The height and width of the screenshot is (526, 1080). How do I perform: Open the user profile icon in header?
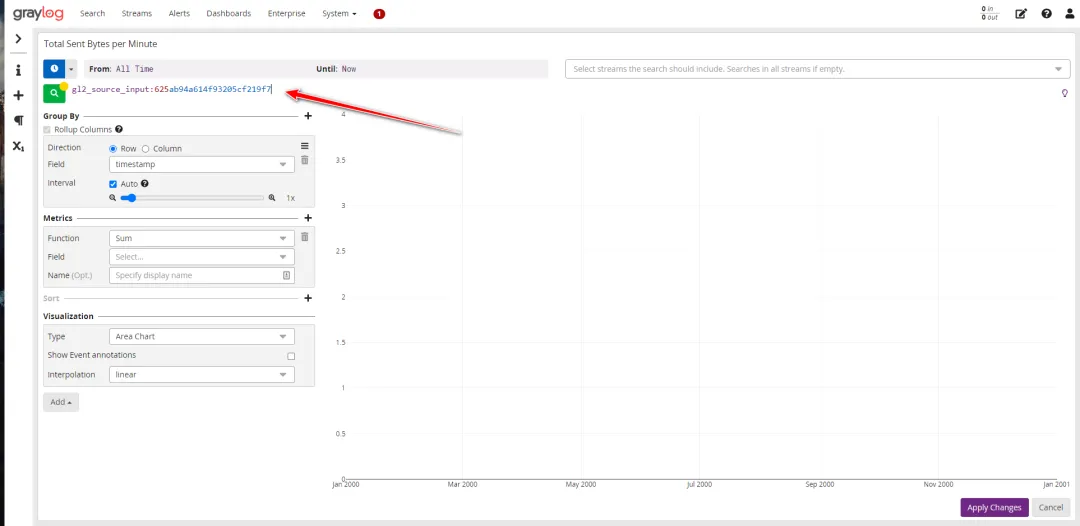pos(1069,13)
